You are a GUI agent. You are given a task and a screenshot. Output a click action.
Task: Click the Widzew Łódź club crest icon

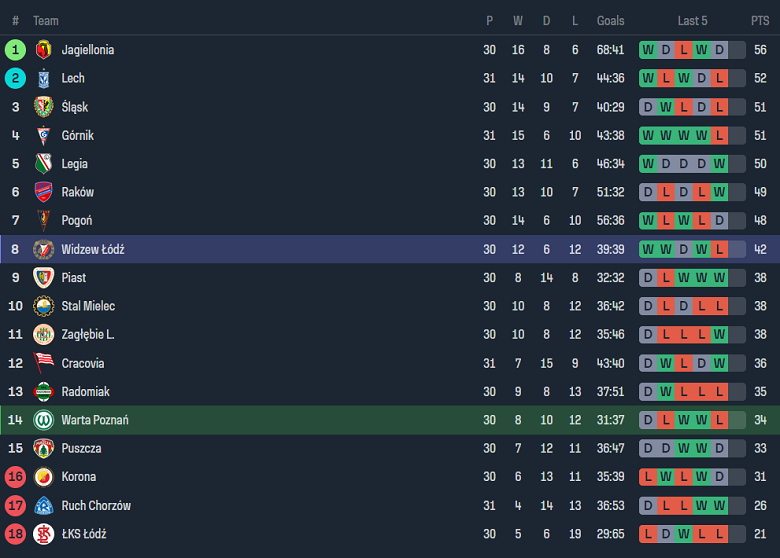(43, 249)
